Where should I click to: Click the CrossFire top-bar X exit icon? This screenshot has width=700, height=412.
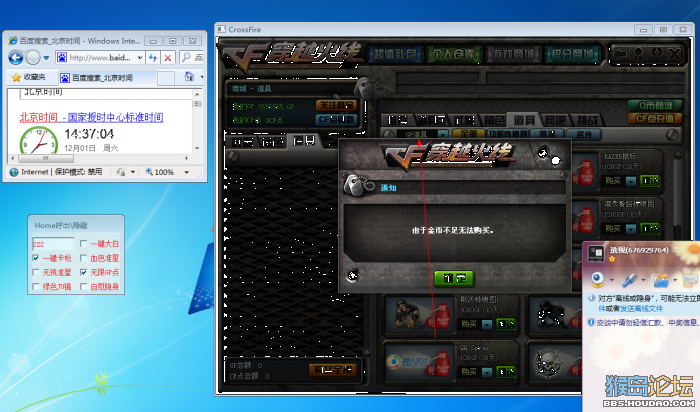675,54
